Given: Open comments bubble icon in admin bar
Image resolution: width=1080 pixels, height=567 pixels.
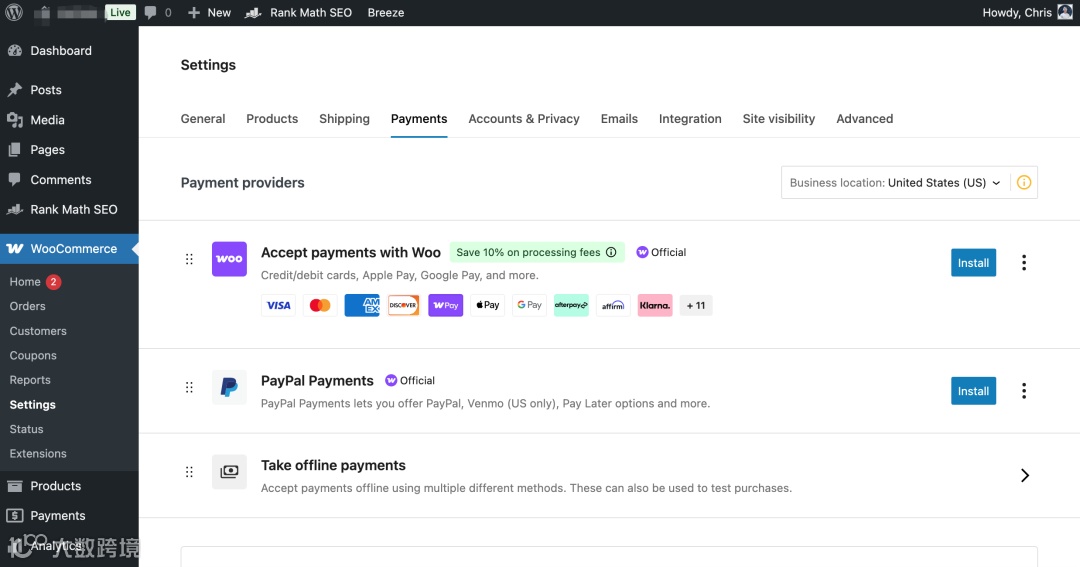Looking at the screenshot, I should 150,12.
